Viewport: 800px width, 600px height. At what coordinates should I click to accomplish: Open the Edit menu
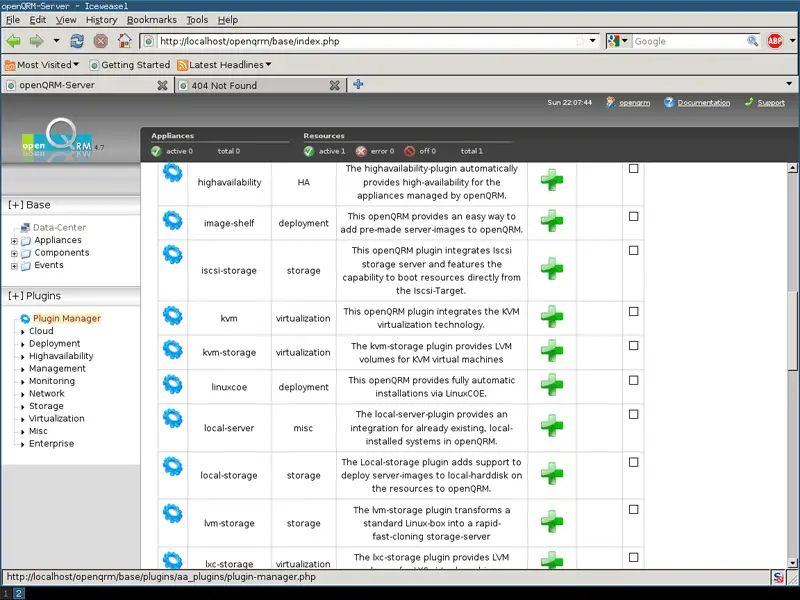pyautogui.click(x=38, y=20)
